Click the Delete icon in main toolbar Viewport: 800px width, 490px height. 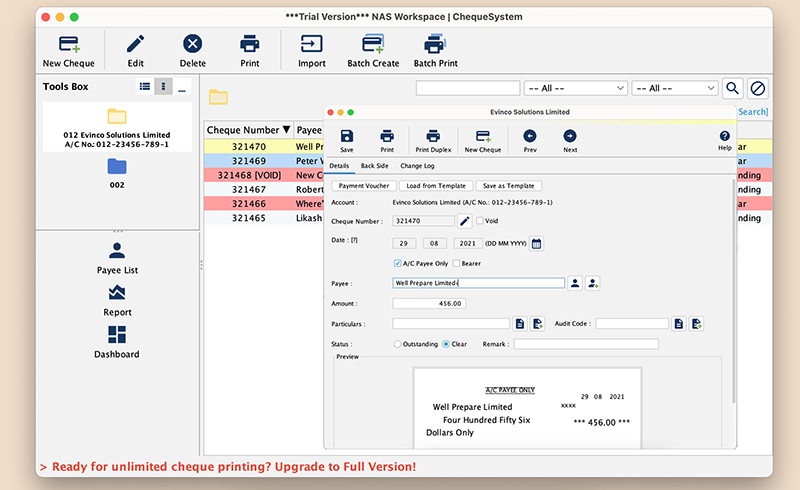coord(193,44)
